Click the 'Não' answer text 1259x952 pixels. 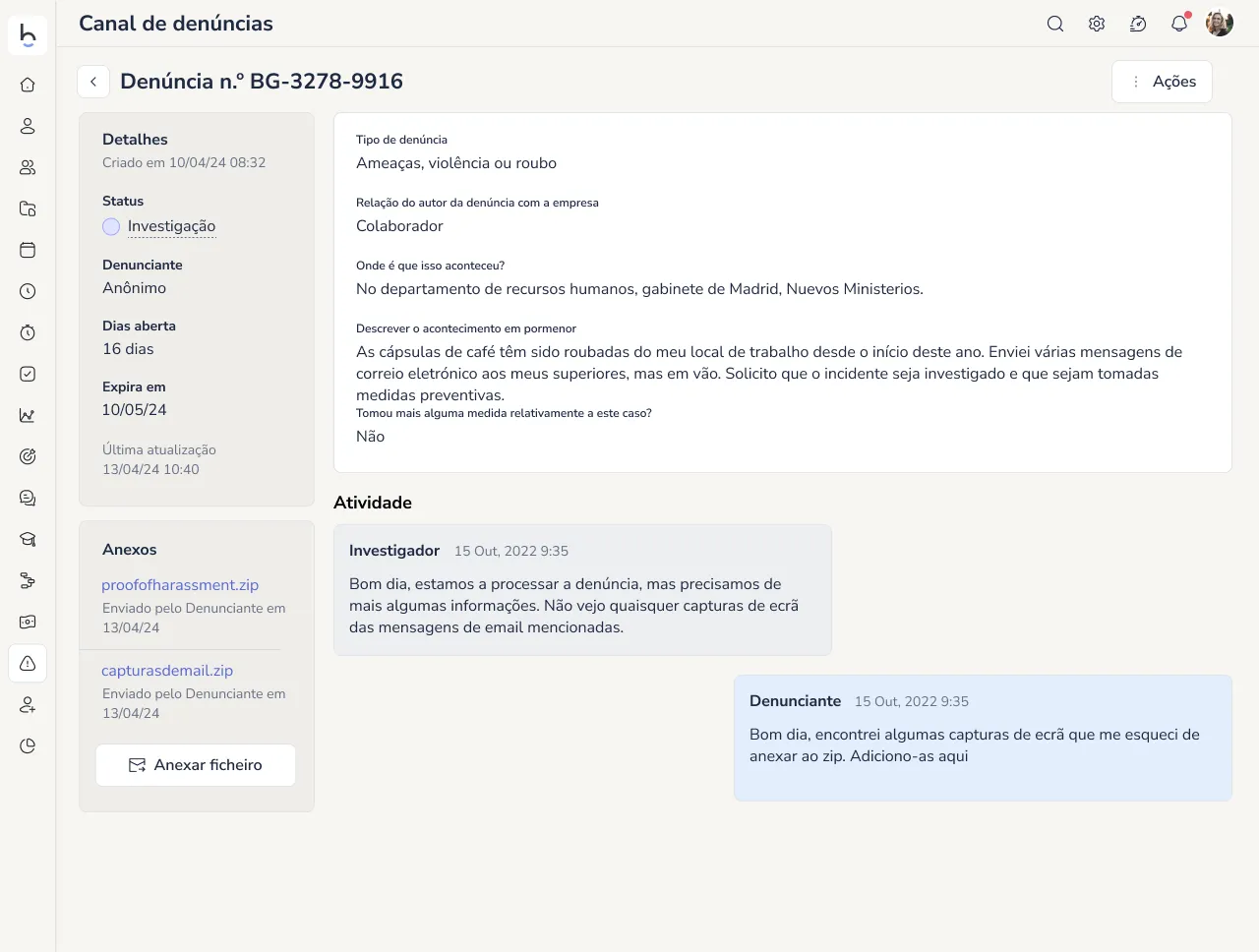click(x=370, y=437)
